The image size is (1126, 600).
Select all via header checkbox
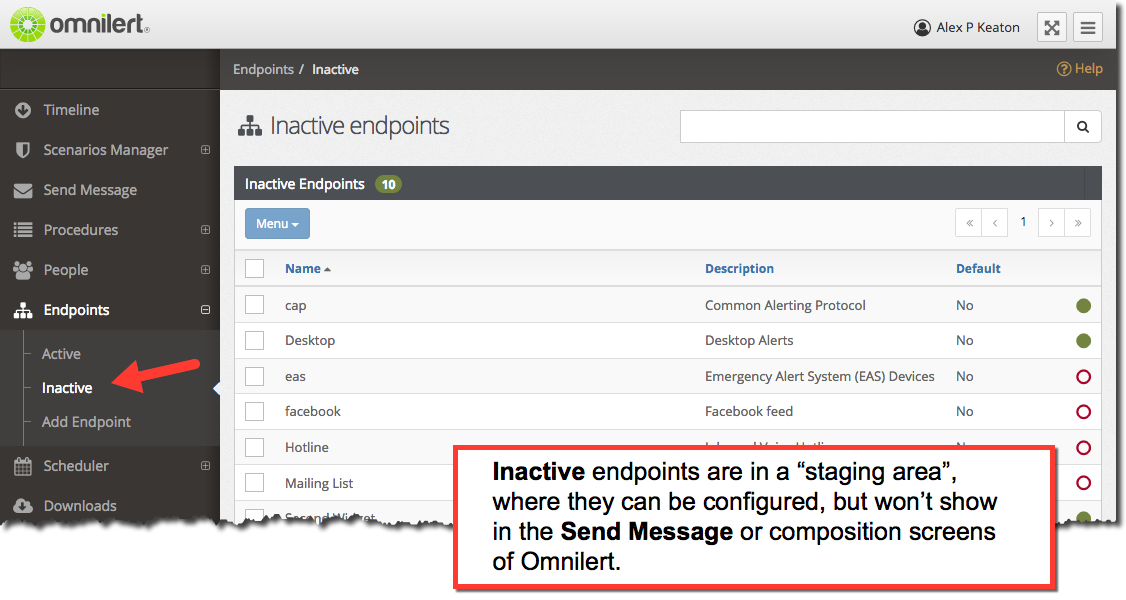coord(254,268)
